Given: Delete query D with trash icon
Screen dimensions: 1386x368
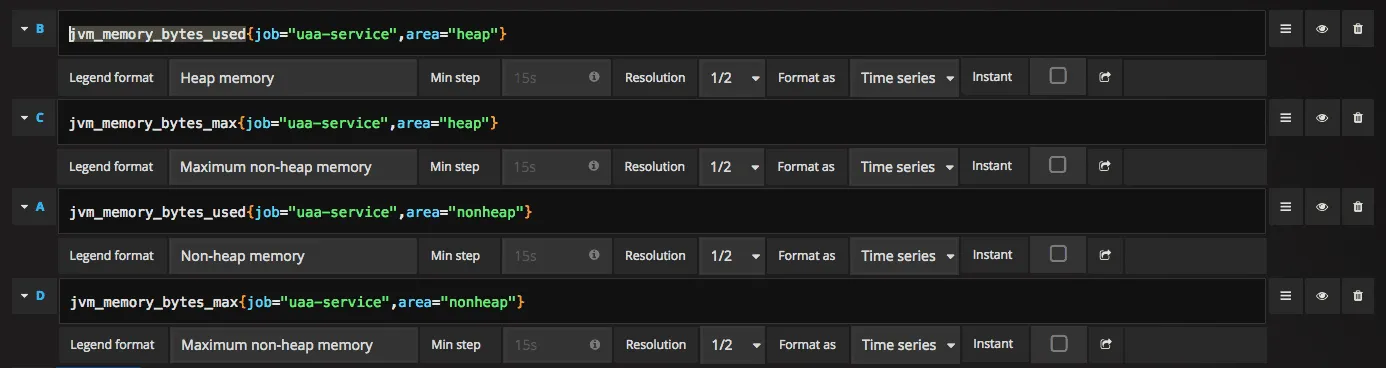Looking at the screenshot, I should tap(1357, 295).
